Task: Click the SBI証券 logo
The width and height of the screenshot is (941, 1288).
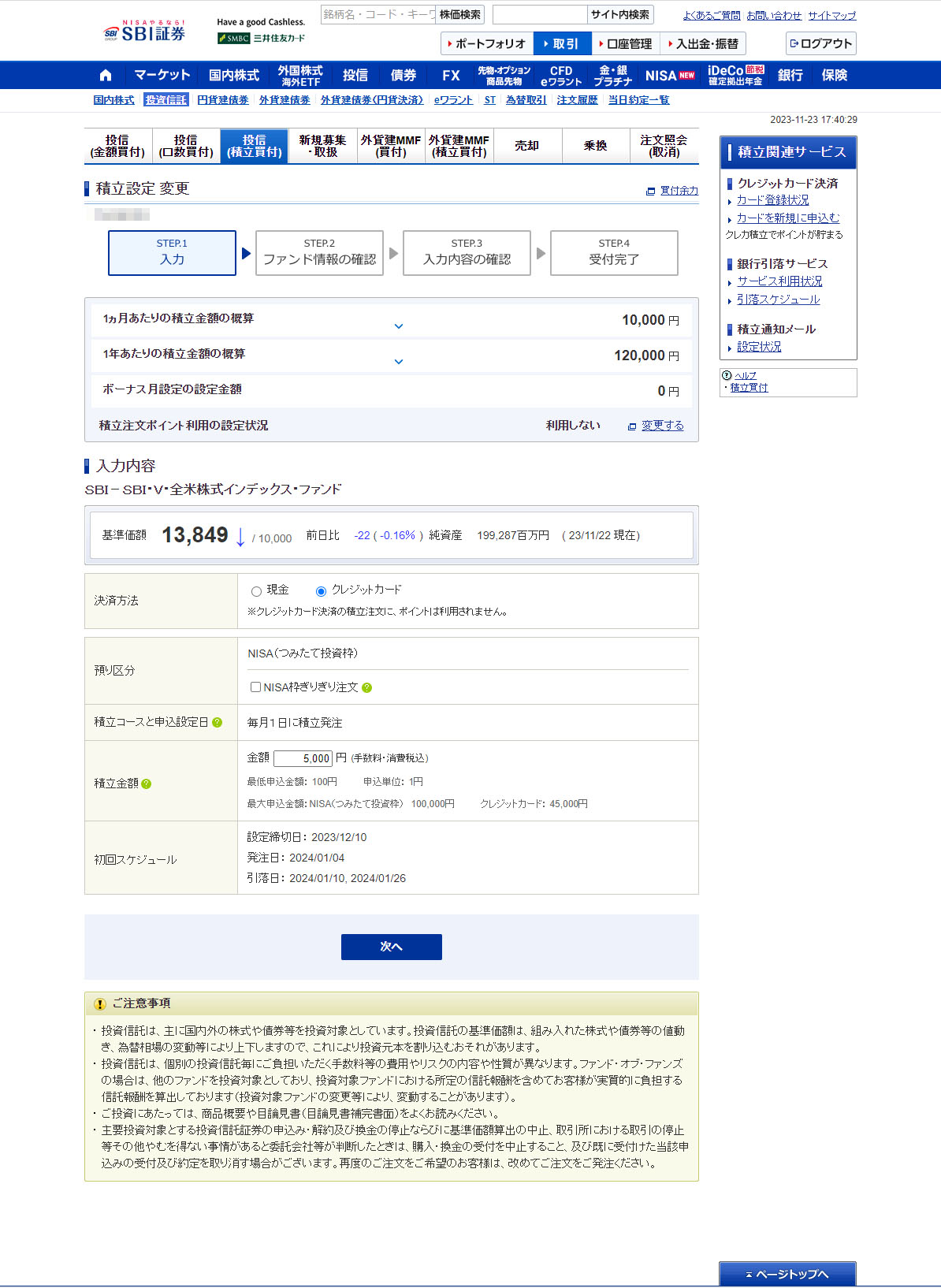Action: [145, 32]
